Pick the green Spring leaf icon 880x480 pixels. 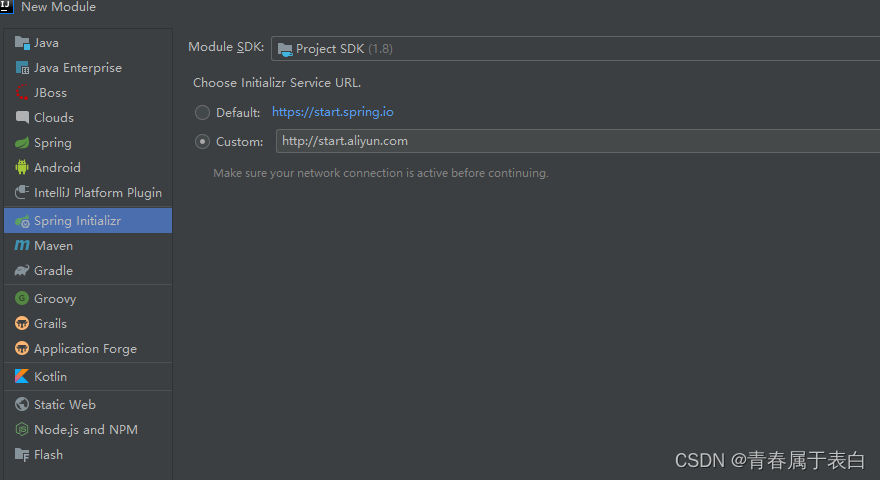tap(22, 143)
